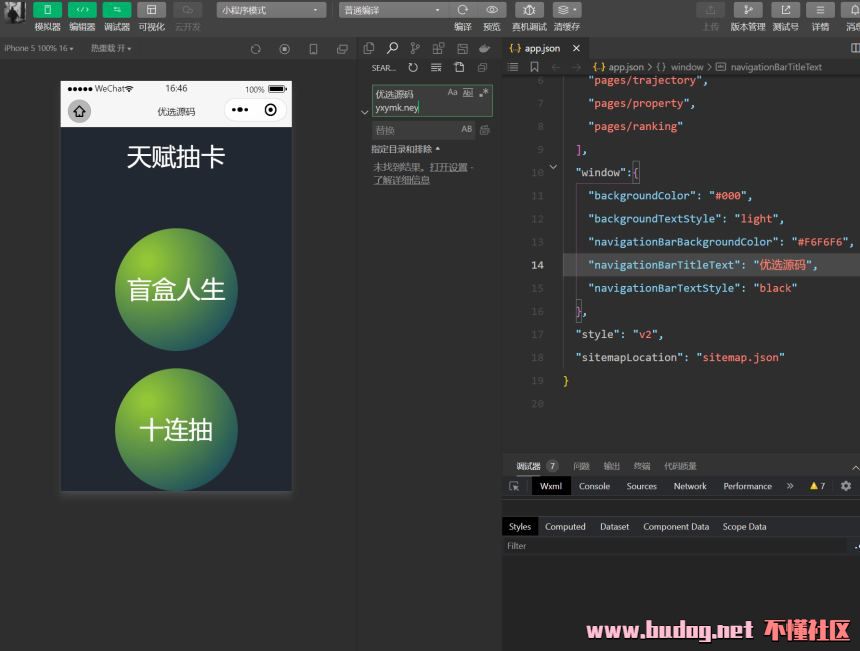The image size is (860, 651).
Task: Tap the 盲盒人生 round button
Action: point(176,289)
